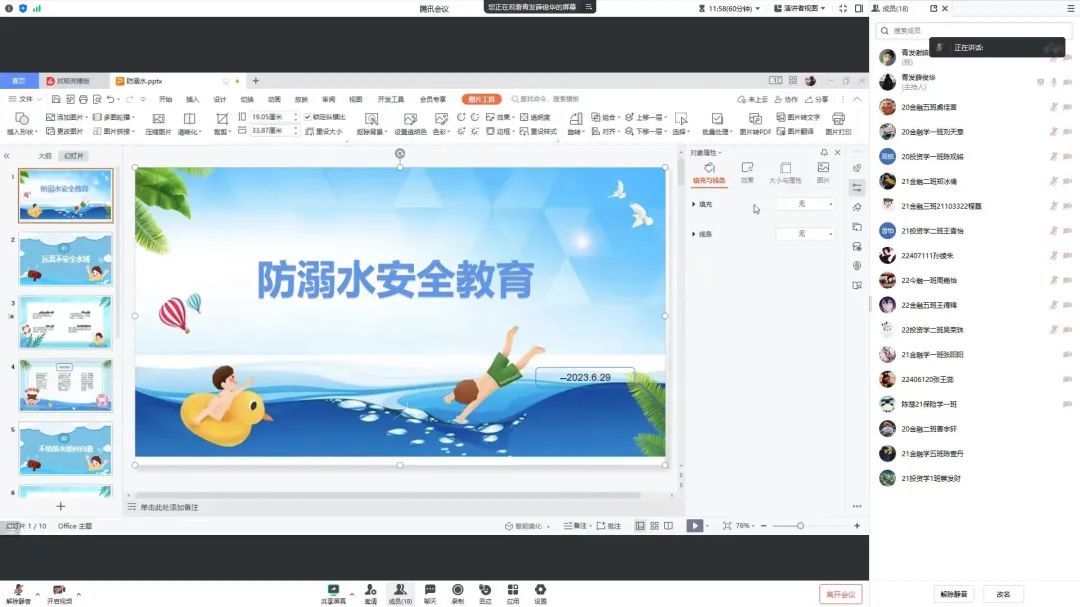Viewport: 1080px width, 607px height.
Task: Turn on camera with 开启视频
Action: (59, 590)
